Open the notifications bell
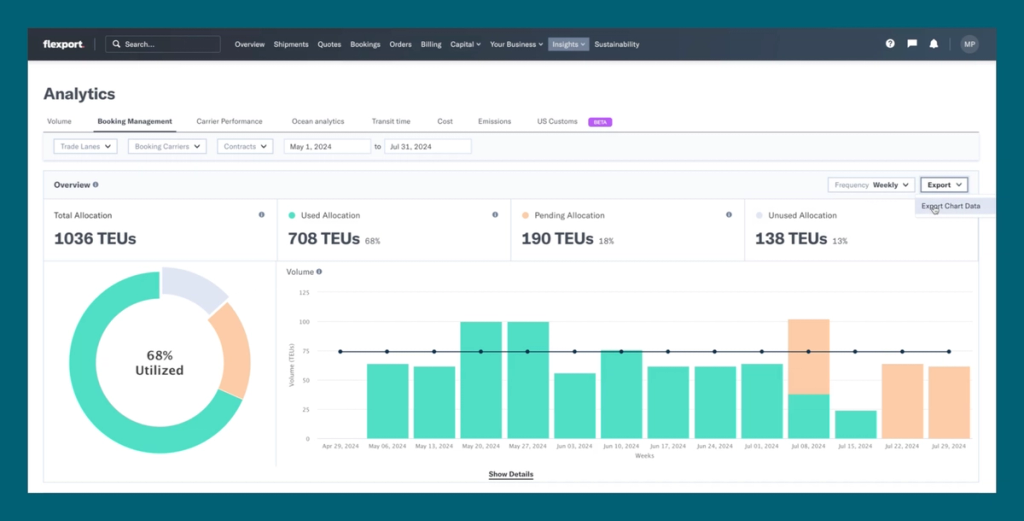 click(x=934, y=44)
